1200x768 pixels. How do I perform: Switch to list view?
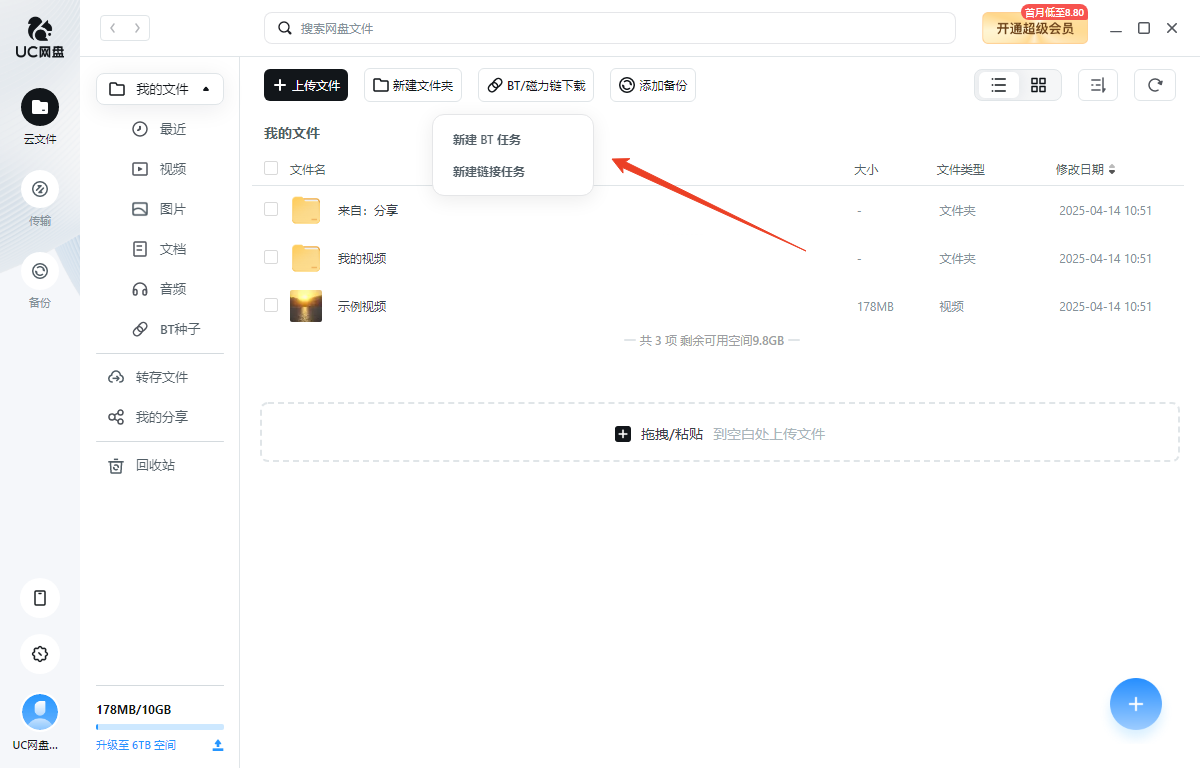(998, 85)
